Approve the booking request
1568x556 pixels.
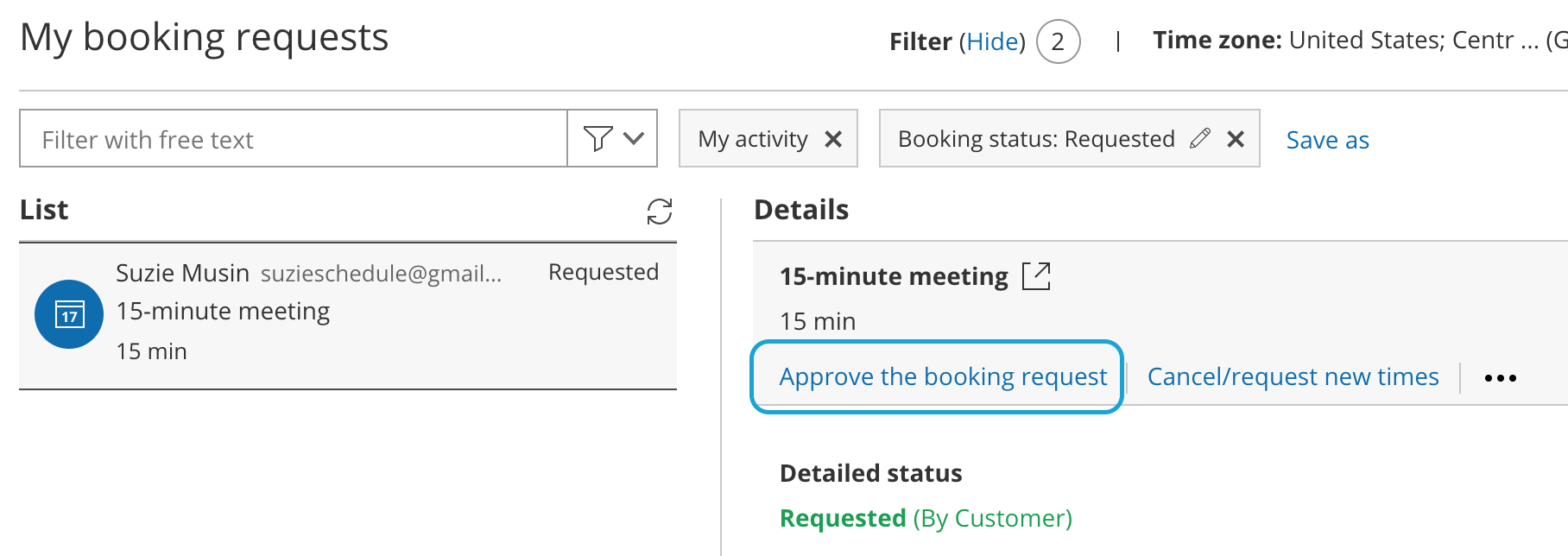(943, 377)
